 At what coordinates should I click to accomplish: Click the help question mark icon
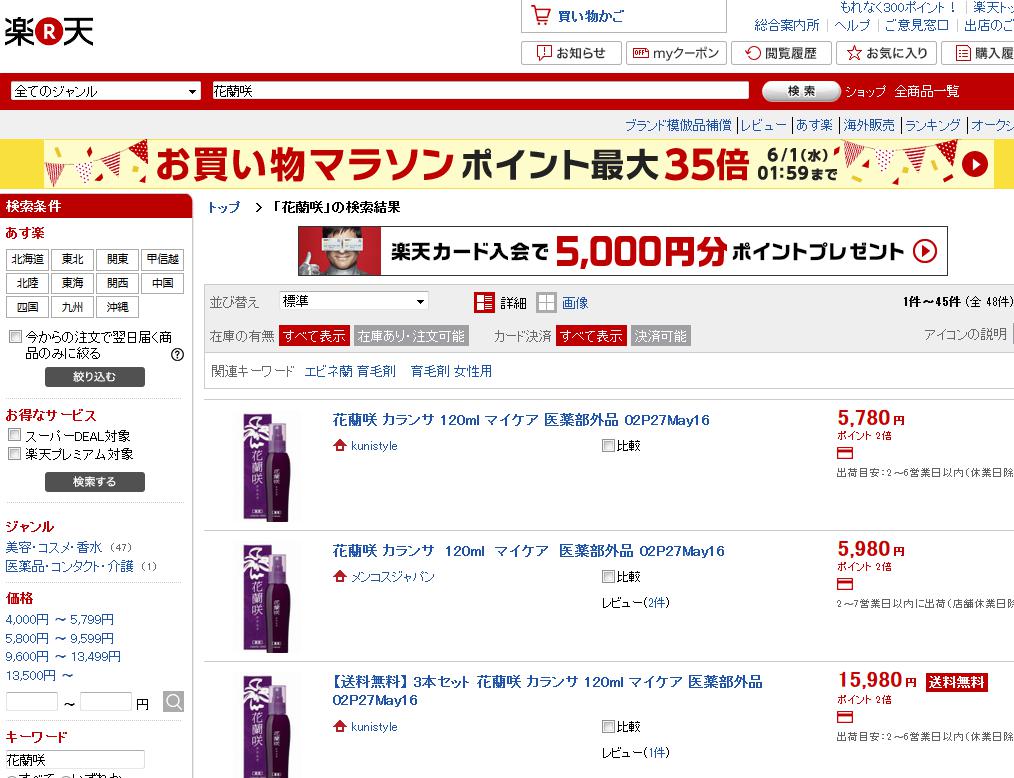(177, 354)
